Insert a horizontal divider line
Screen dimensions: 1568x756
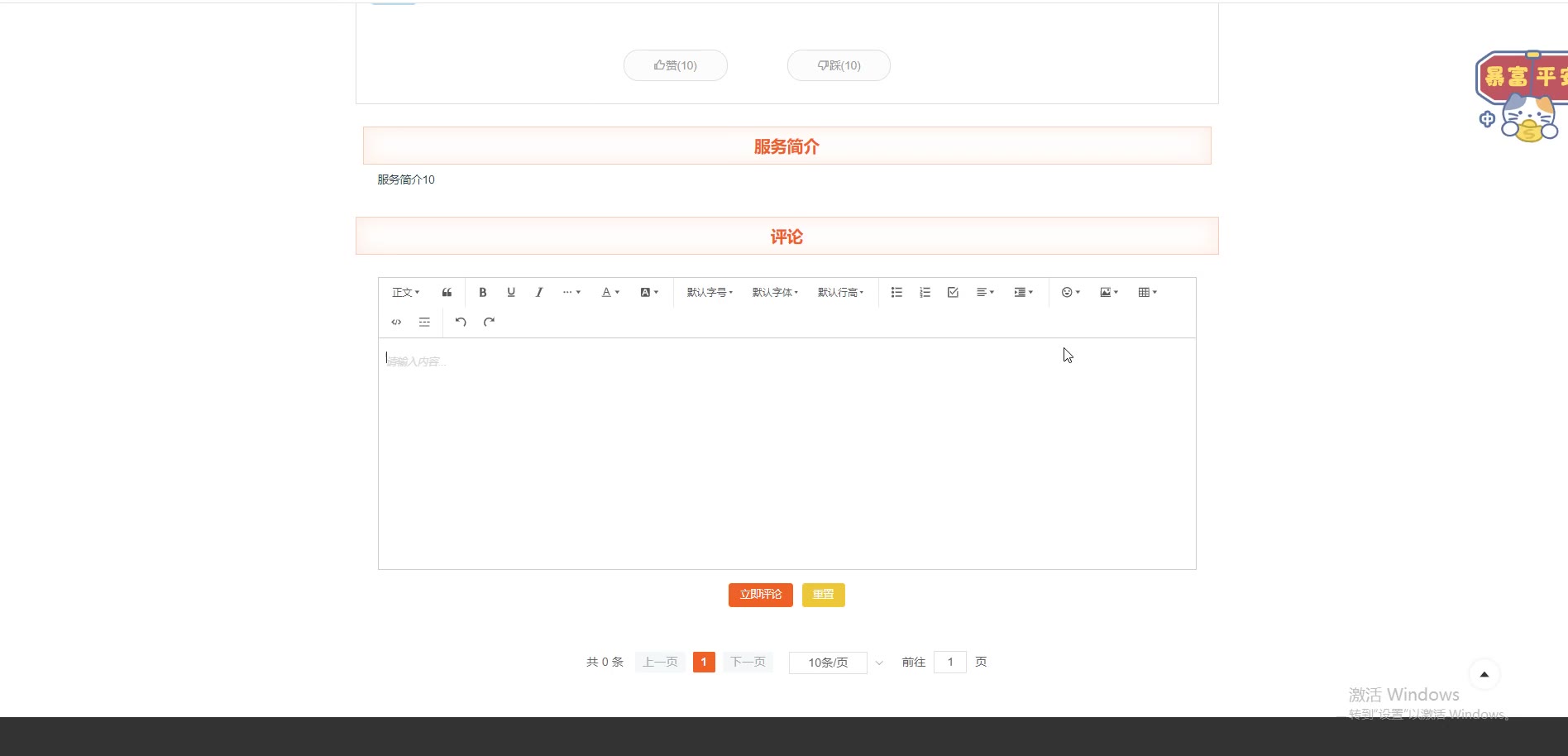(x=424, y=322)
